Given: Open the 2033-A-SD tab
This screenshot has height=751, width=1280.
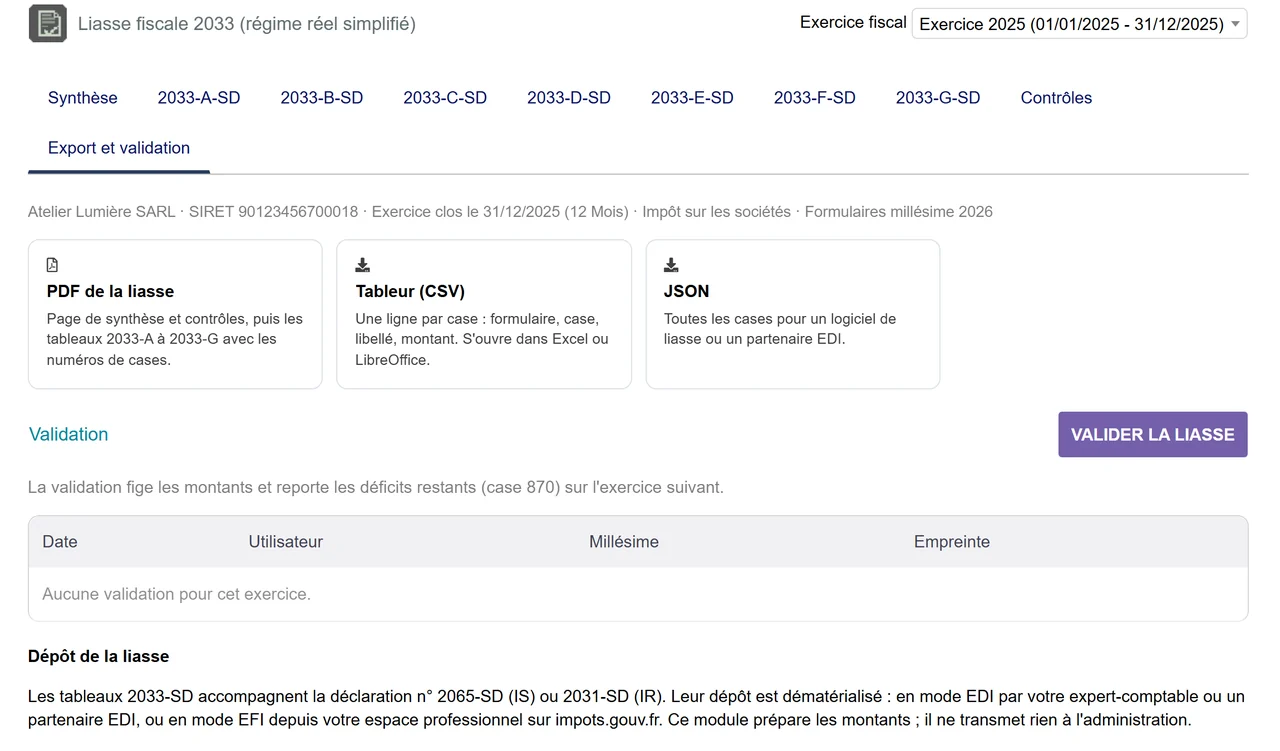Looking at the screenshot, I should 199,98.
